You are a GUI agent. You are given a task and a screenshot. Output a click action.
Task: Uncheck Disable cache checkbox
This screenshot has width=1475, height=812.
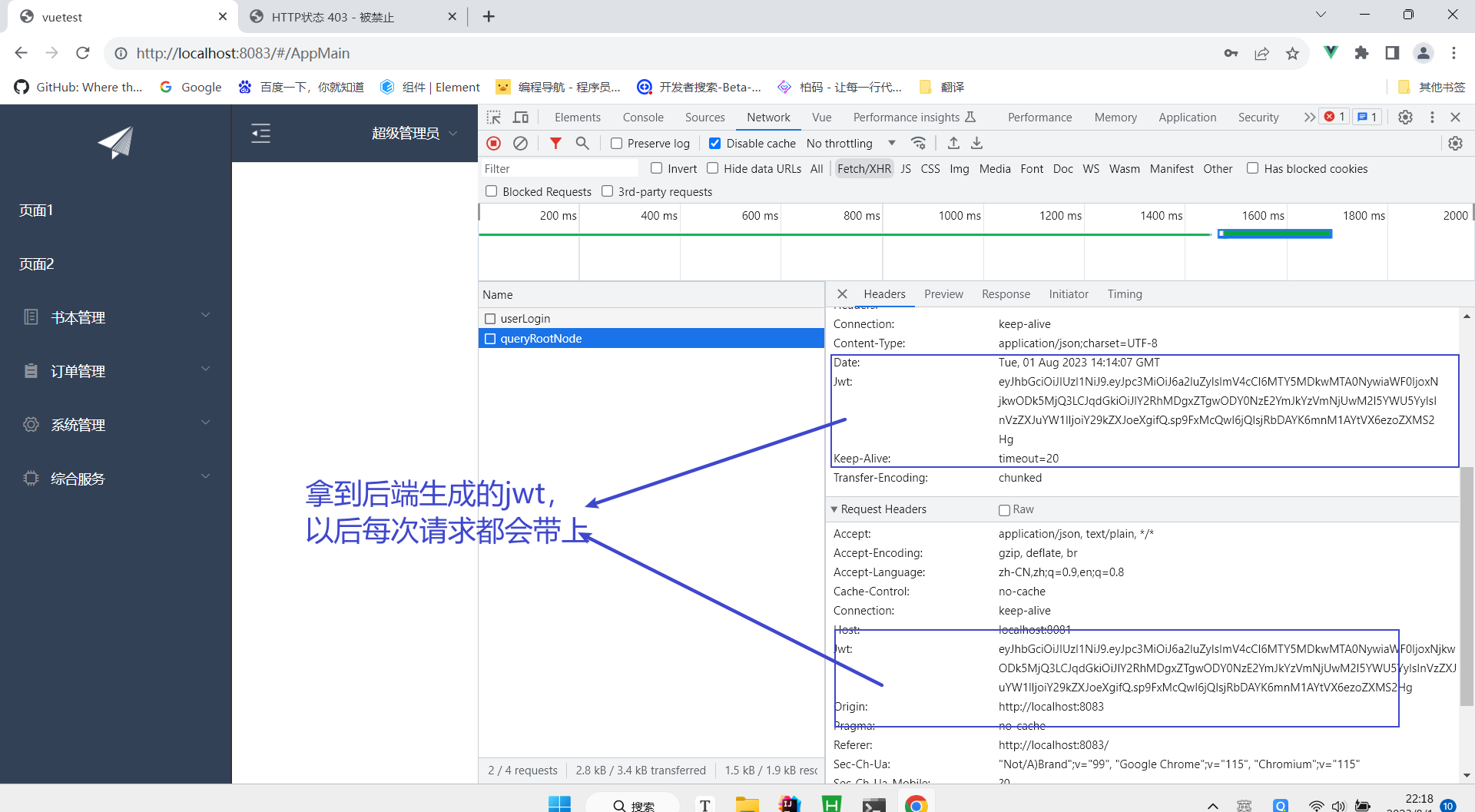pyautogui.click(x=714, y=144)
